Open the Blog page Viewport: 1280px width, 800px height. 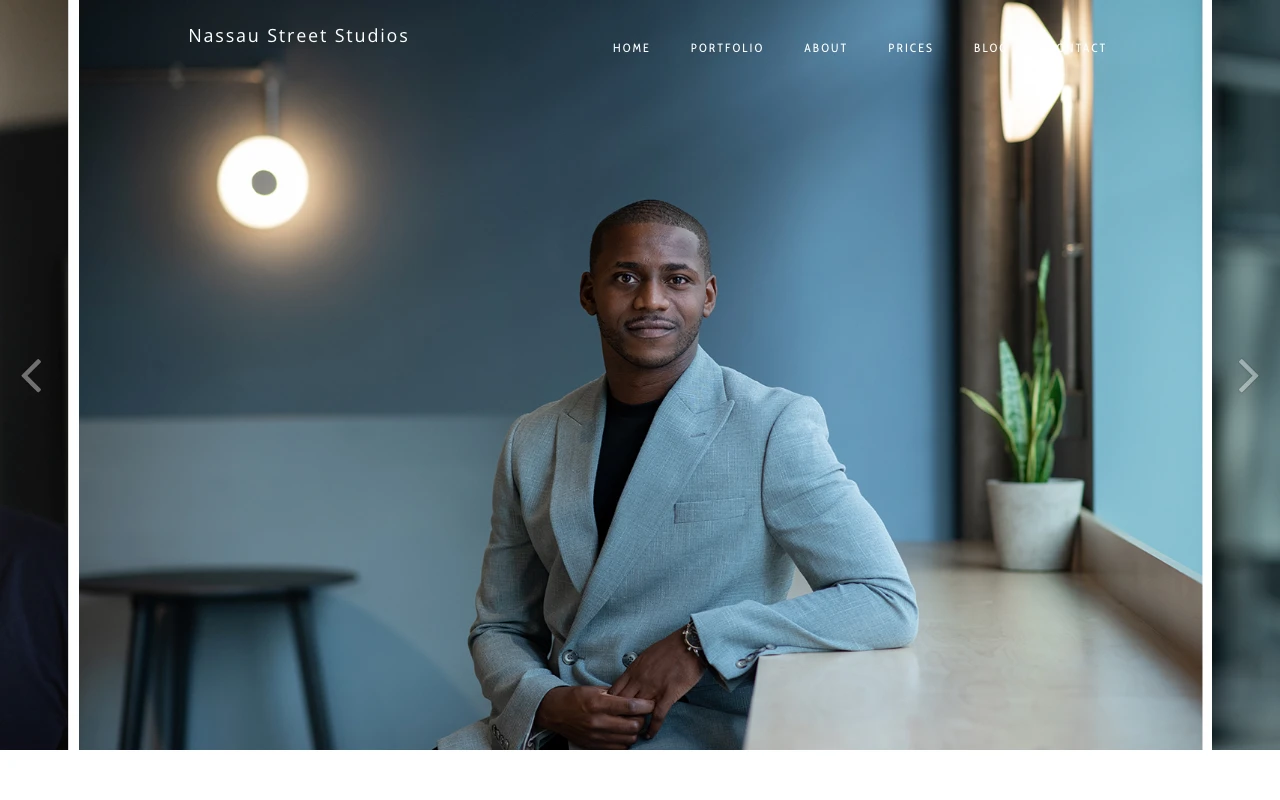point(991,48)
